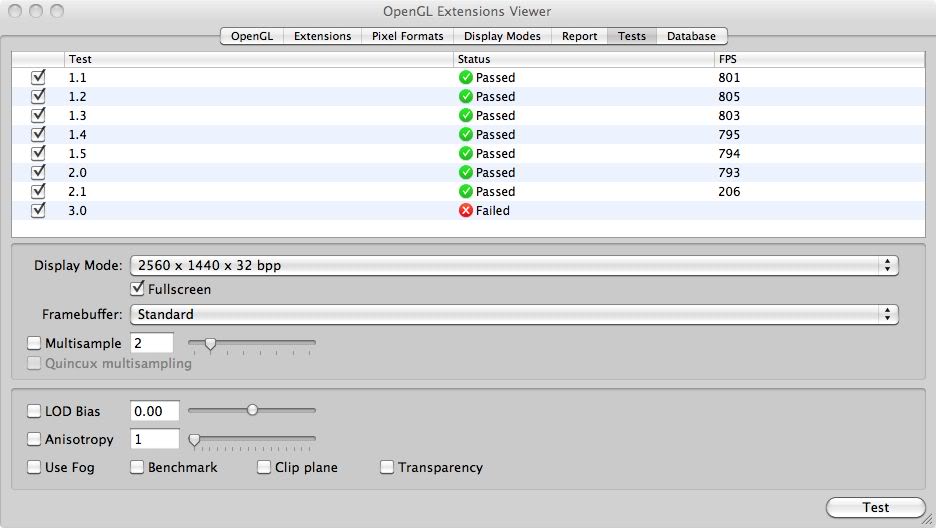Screen dimensions: 936x528
Task: Switch to the Report tab
Action: [x=579, y=36]
